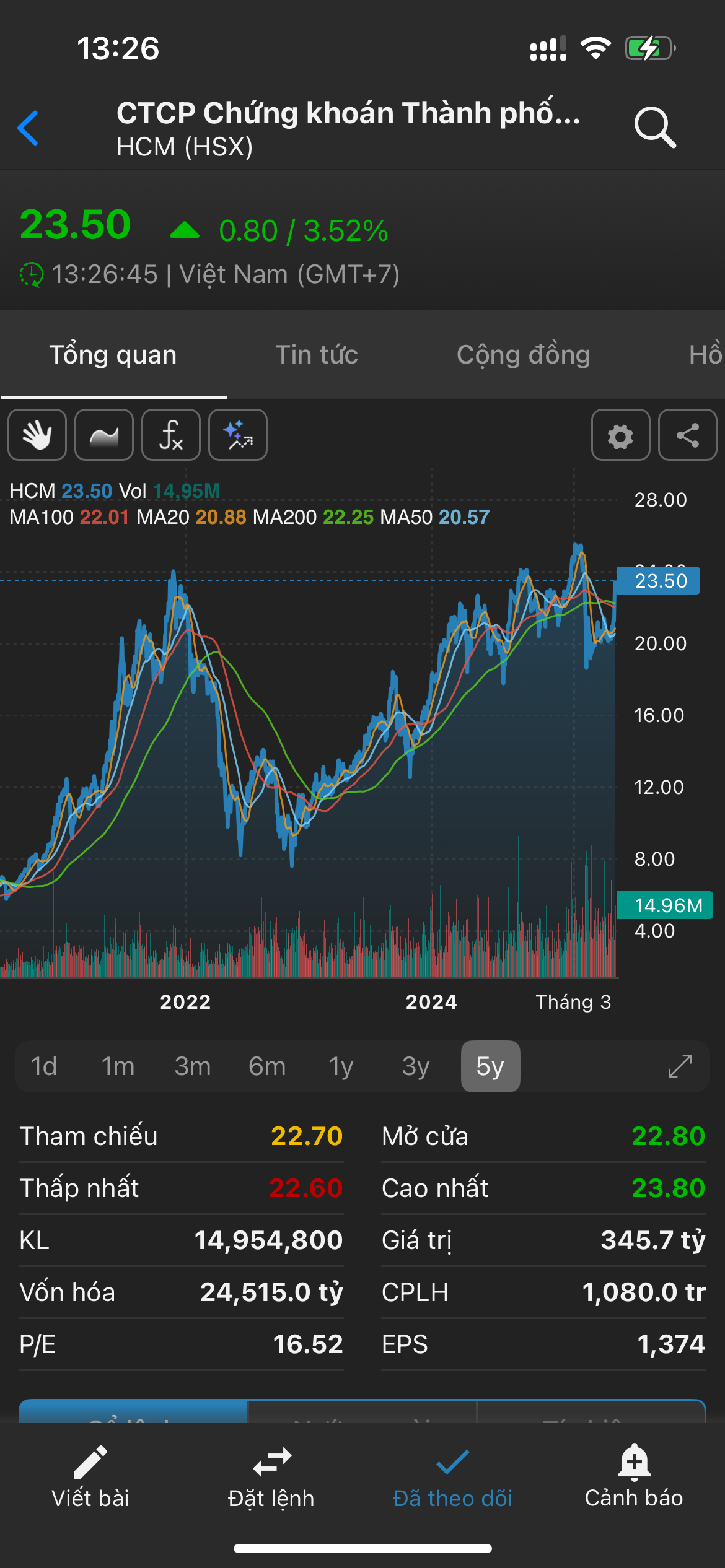725x1568 pixels.
Task: Tap the Tháng 3 date label
Action: click(573, 1002)
